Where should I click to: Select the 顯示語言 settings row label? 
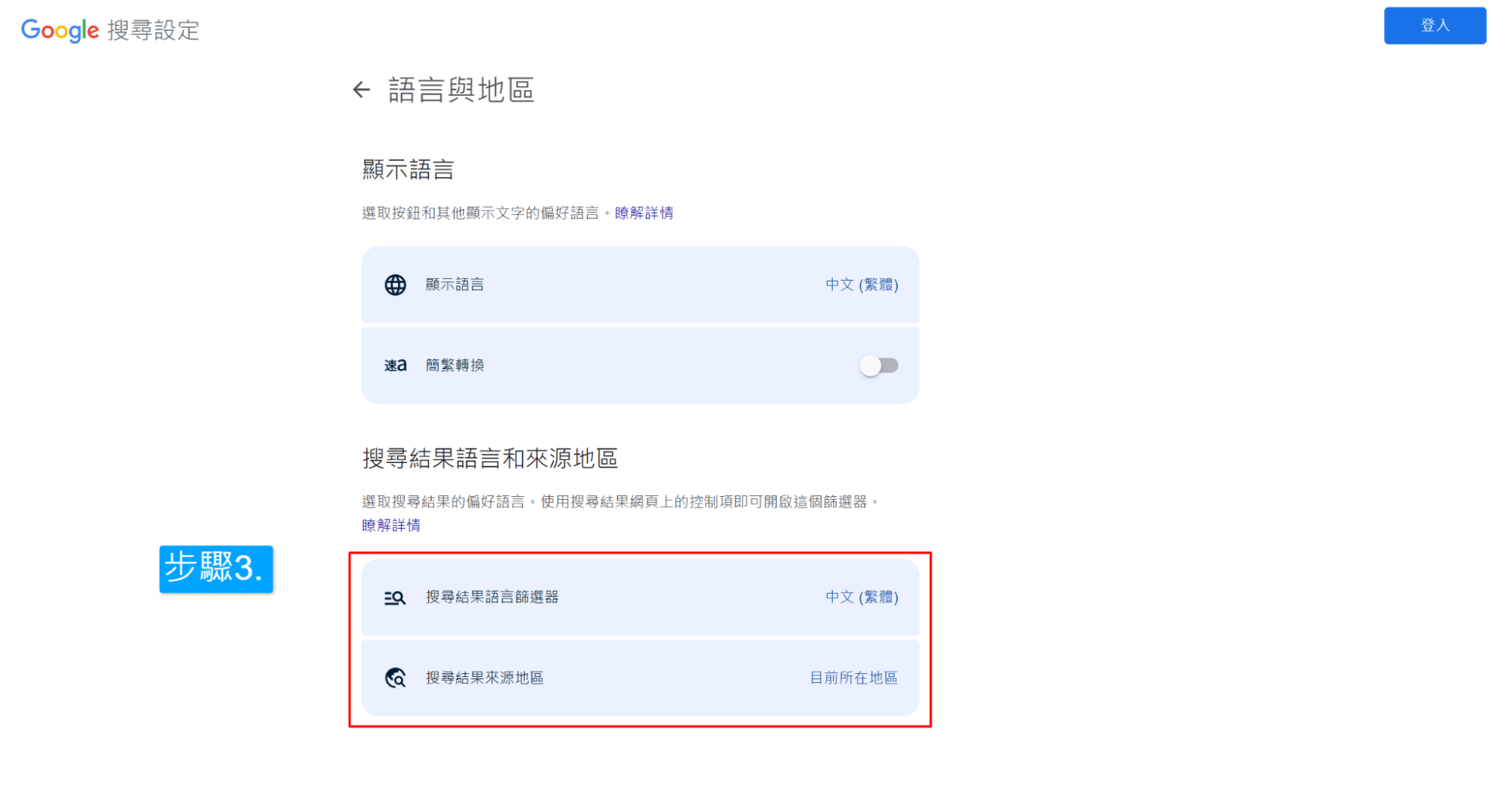coord(455,285)
